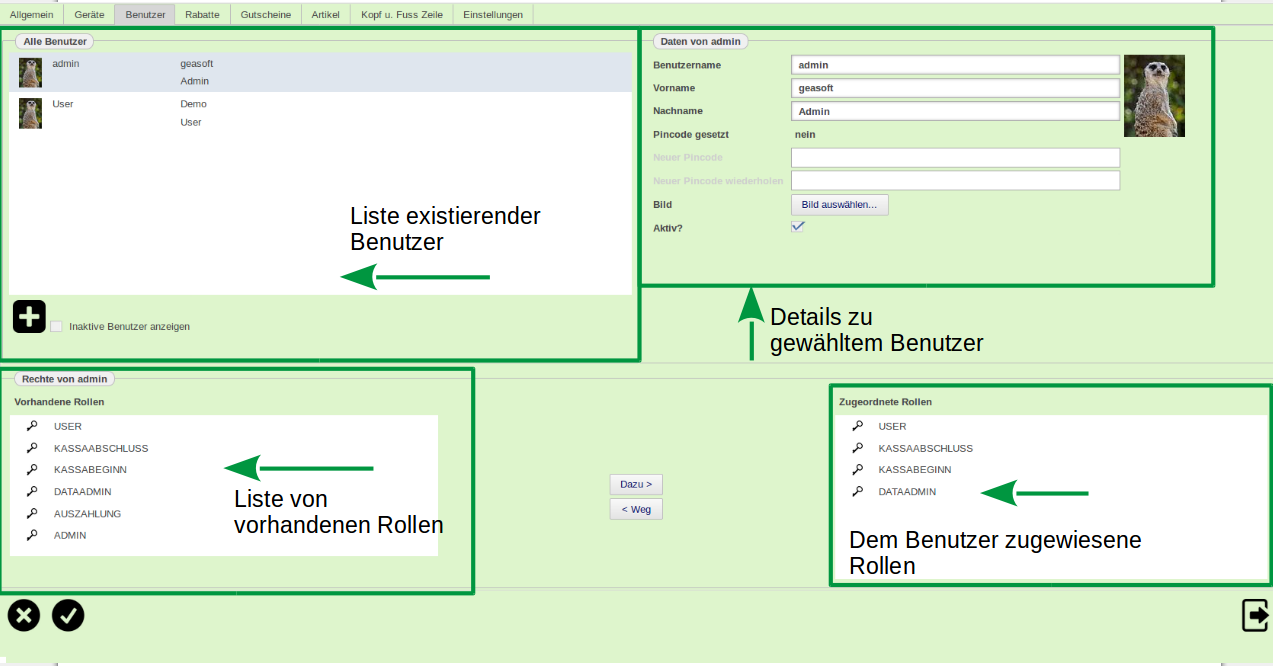
Task: Click the < Weg button
Action: (x=636, y=508)
